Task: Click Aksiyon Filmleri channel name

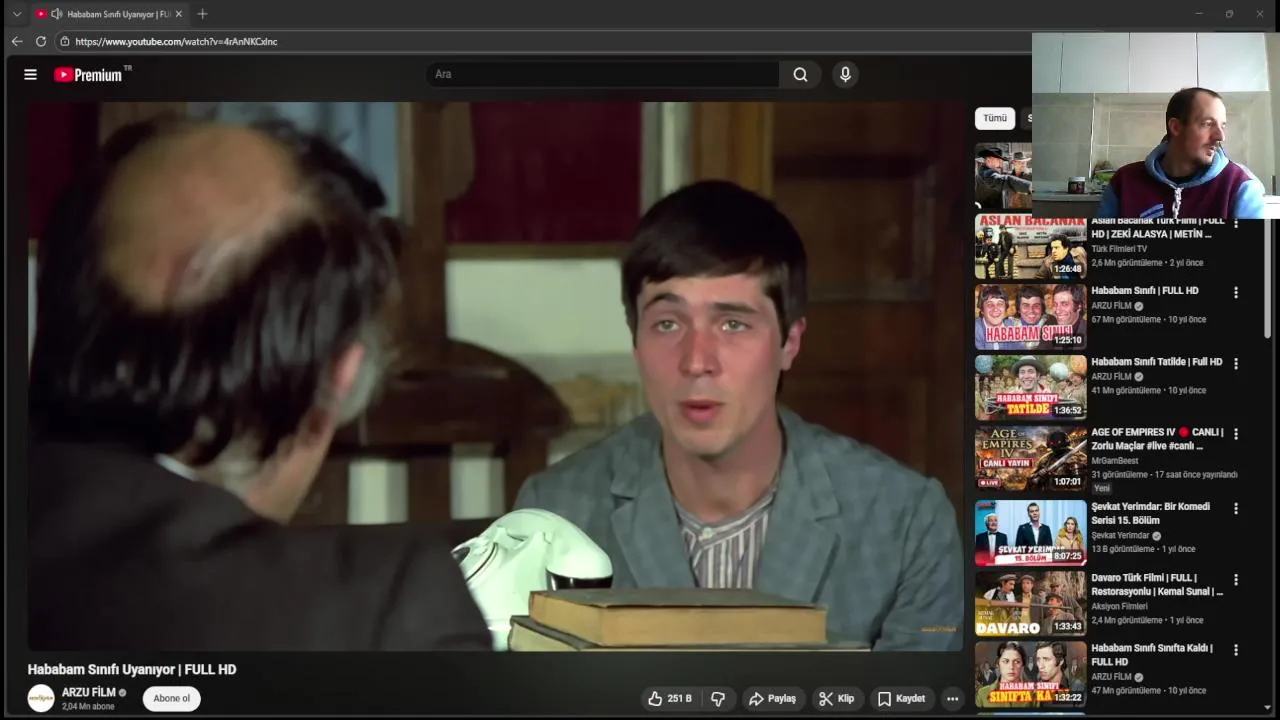Action: [1119, 606]
